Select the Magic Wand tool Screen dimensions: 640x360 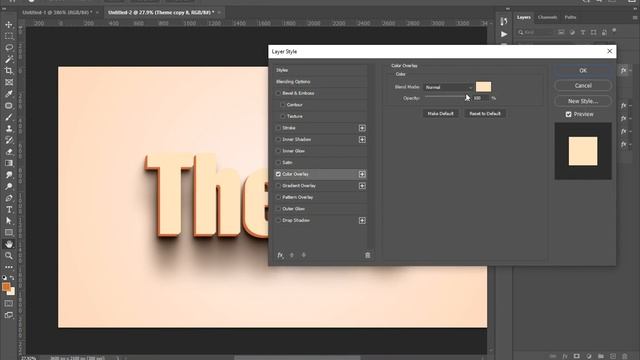pyautogui.click(x=9, y=60)
